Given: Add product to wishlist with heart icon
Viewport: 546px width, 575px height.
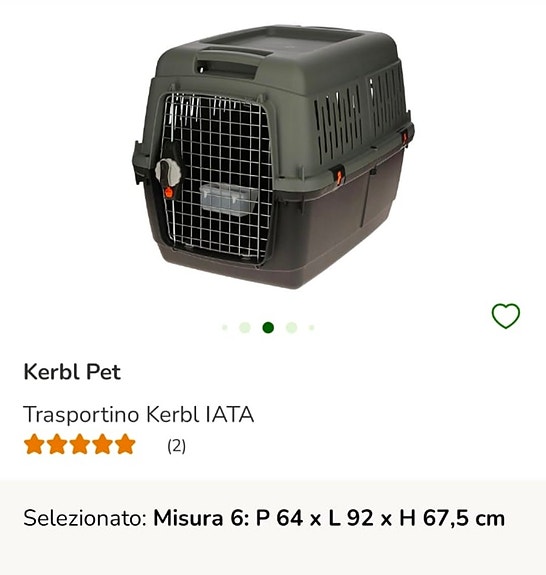Looking at the screenshot, I should [x=505, y=315].
